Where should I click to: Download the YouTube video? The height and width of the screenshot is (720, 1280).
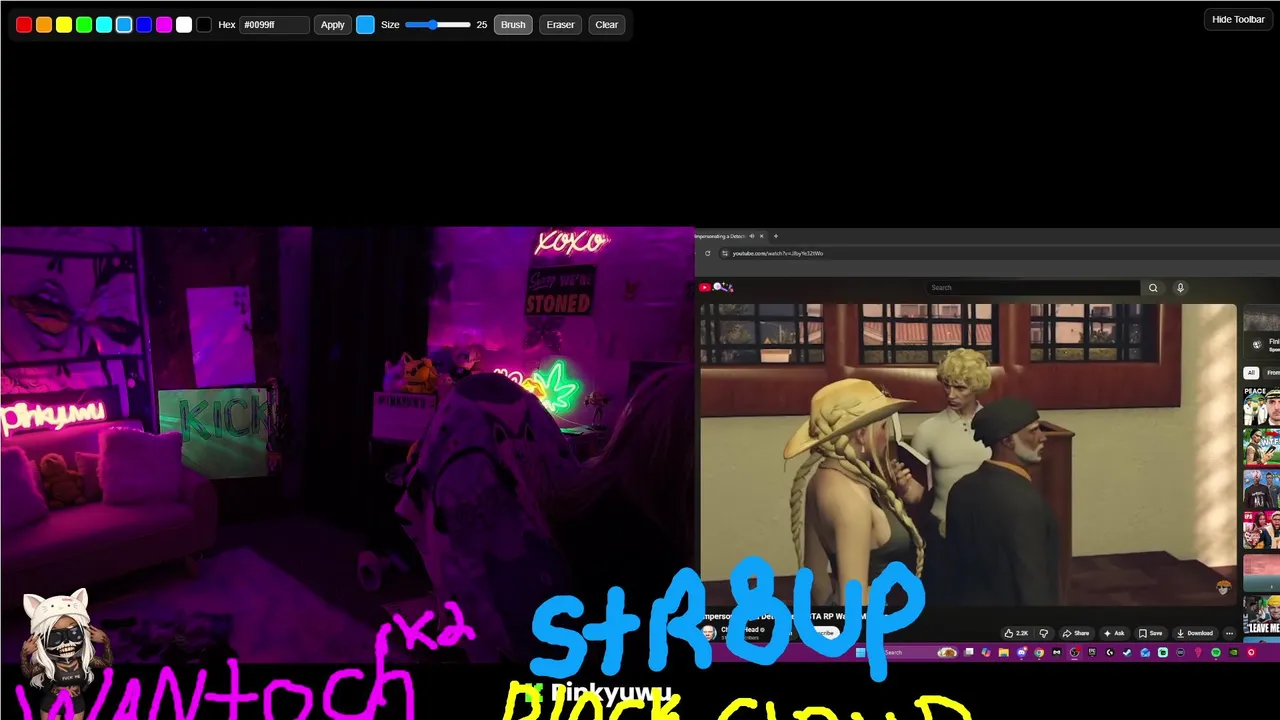[x=1195, y=633]
